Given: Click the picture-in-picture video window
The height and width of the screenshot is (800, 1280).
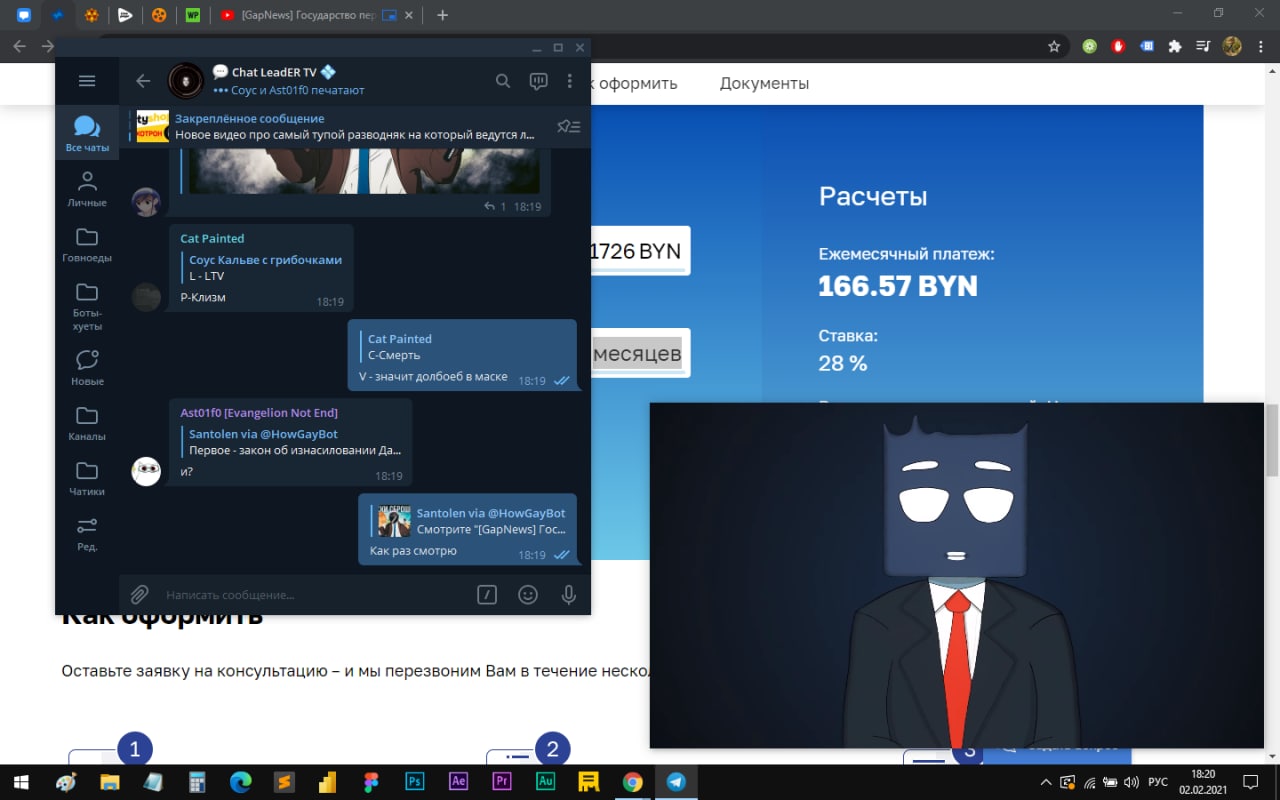Looking at the screenshot, I should coord(956,575).
